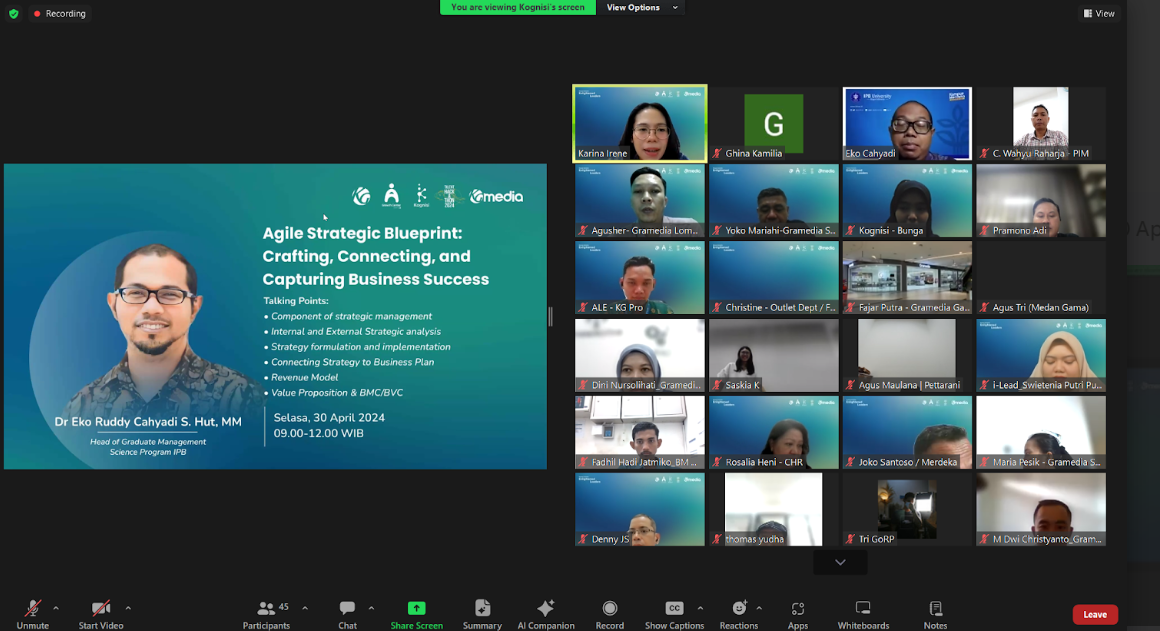Select Fajar Putra - Gramedia tile
Screen dimensions: 1160x631
coord(907,277)
